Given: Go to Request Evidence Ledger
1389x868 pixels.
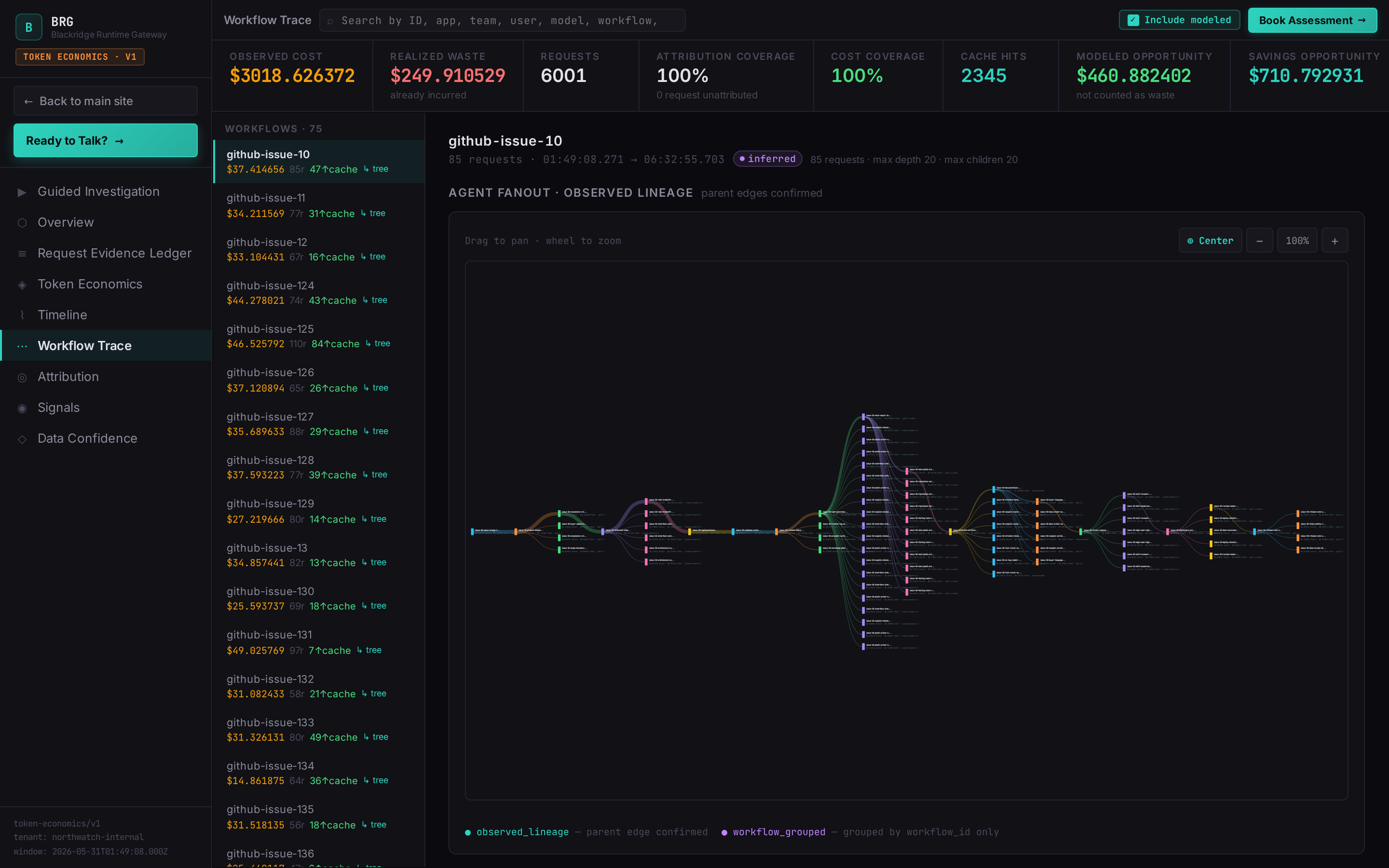Looking at the screenshot, I should (x=106, y=254).
